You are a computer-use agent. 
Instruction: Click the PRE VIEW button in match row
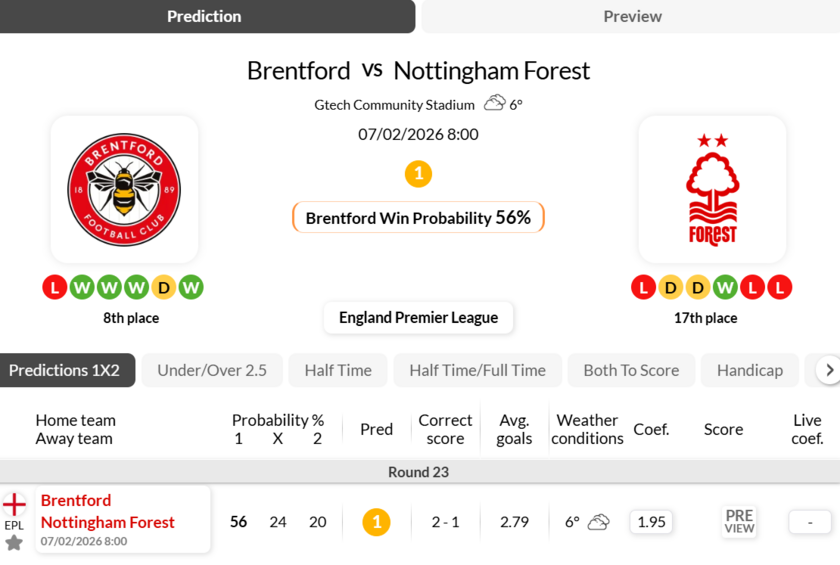[x=739, y=522]
